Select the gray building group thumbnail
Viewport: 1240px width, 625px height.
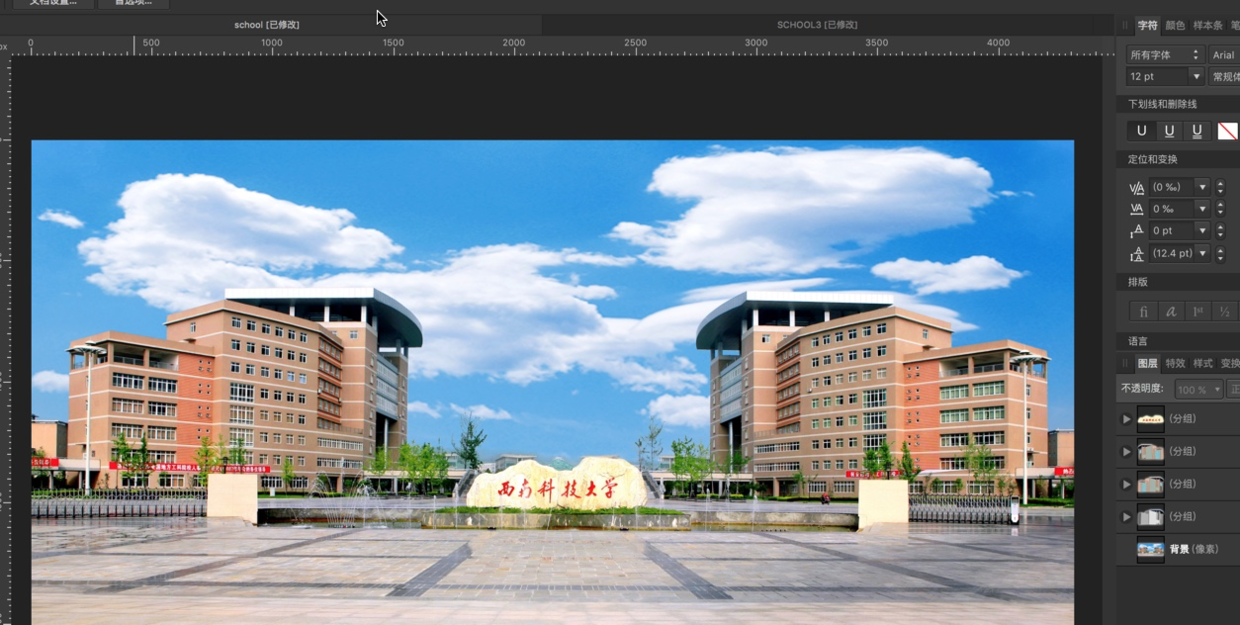[1151, 517]
